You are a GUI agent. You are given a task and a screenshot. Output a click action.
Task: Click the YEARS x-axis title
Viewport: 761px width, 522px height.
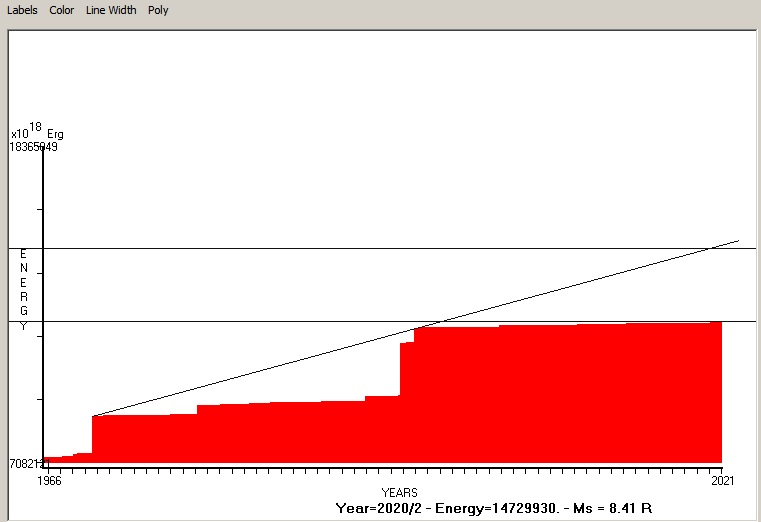399,493
